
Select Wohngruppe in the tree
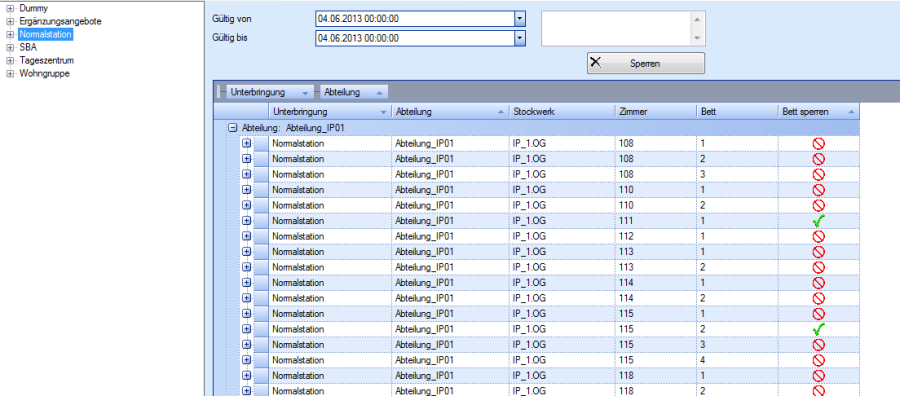[45, 73]
